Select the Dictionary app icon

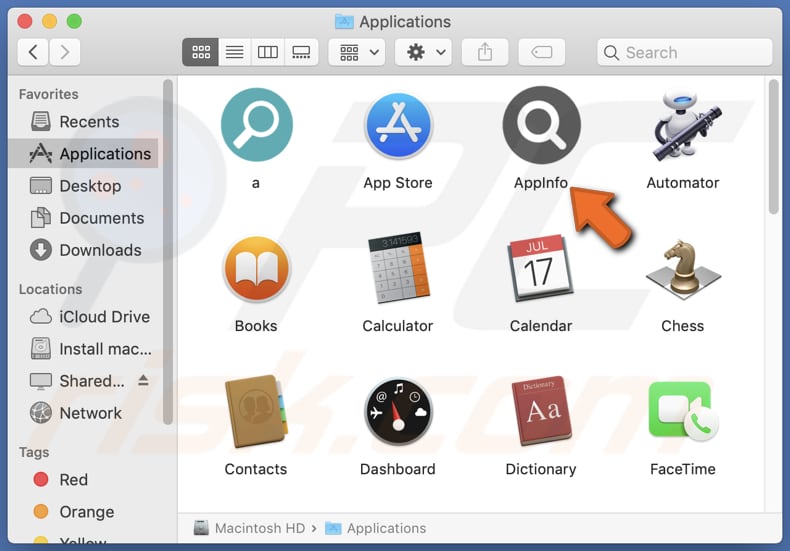tap(541, 411)
